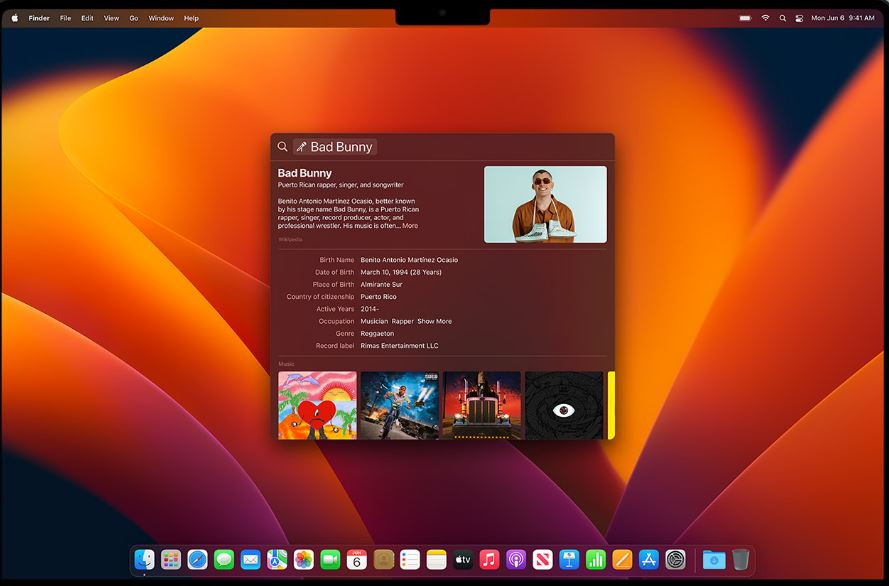The height and width of the screenshot is (586, 889).
Task: Click the Spotlight magnifier icon in the menu bar
Action: click(x=782, y=18)
